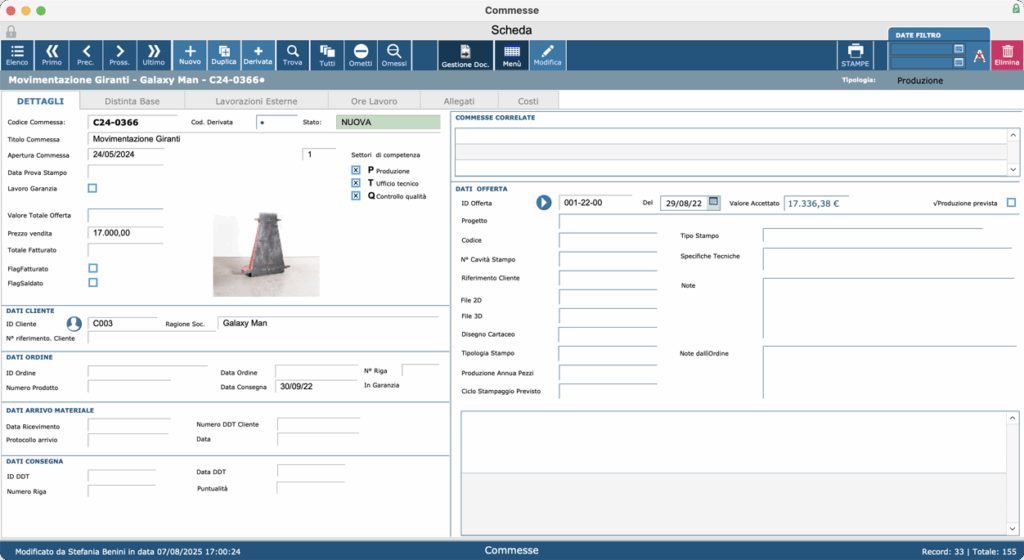Open the Menù icon
Screen dimensions: 1024x560
[x=512, y=55]
